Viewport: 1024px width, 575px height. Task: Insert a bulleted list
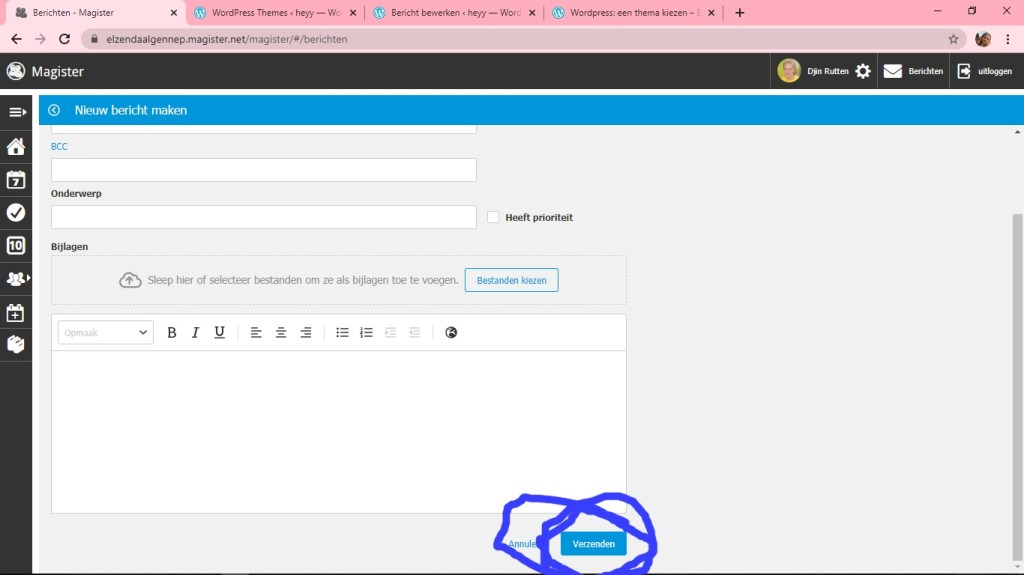[342, 333]
